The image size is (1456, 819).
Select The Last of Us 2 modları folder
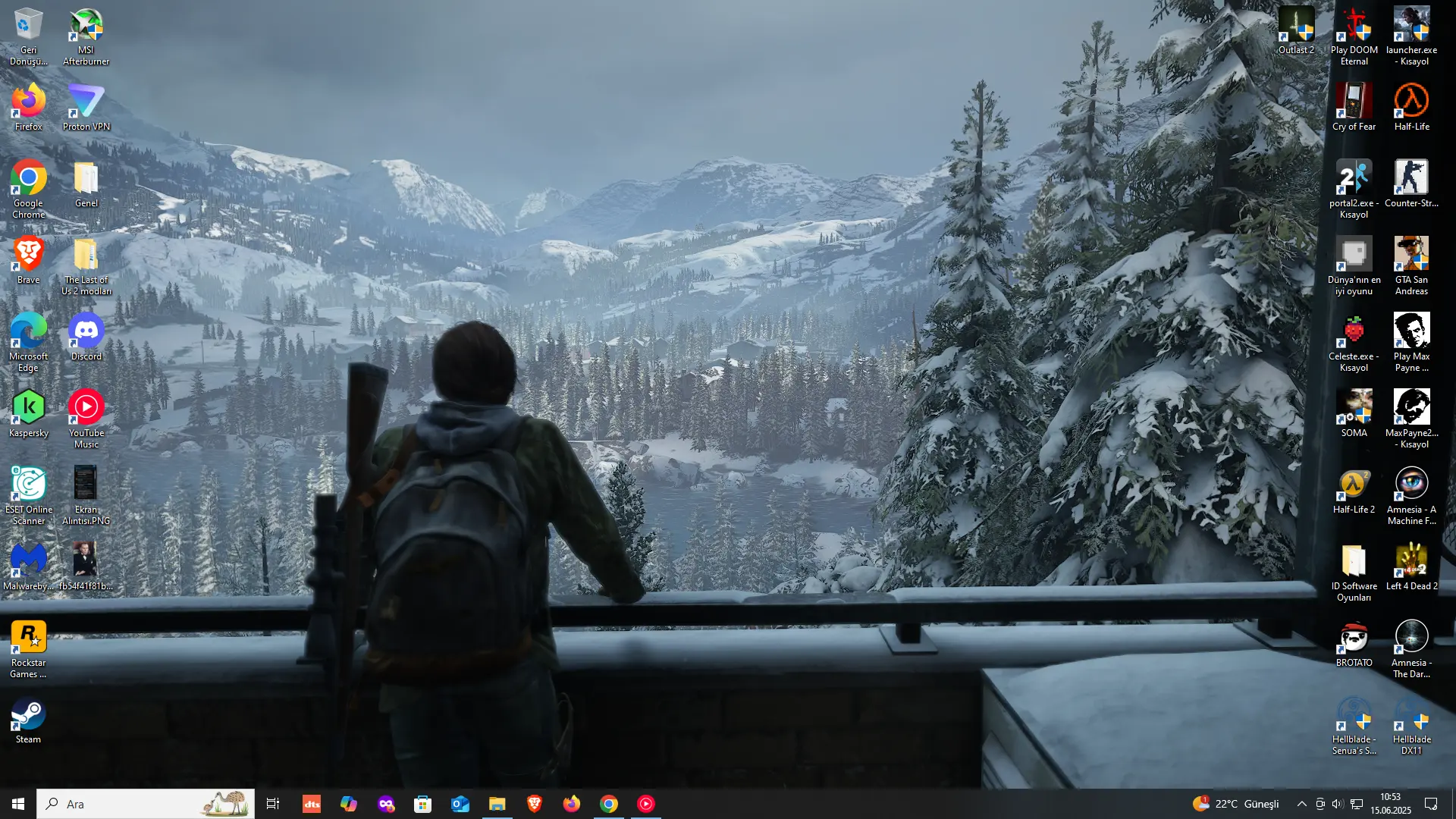click(x=86, y=265)
